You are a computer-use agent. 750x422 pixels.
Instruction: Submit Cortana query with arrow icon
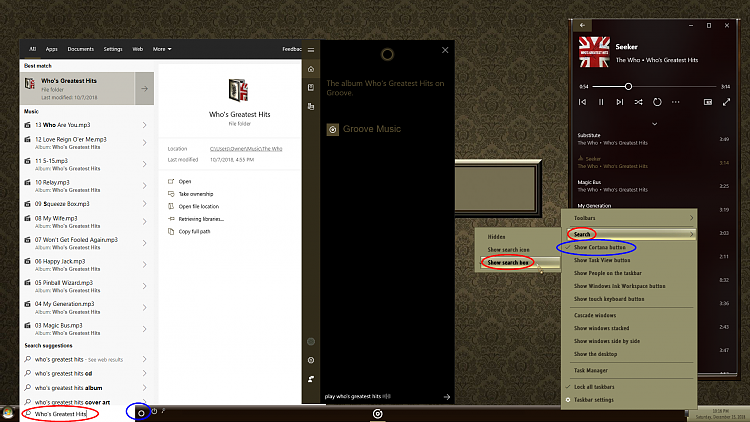click(x=447, y=397)
